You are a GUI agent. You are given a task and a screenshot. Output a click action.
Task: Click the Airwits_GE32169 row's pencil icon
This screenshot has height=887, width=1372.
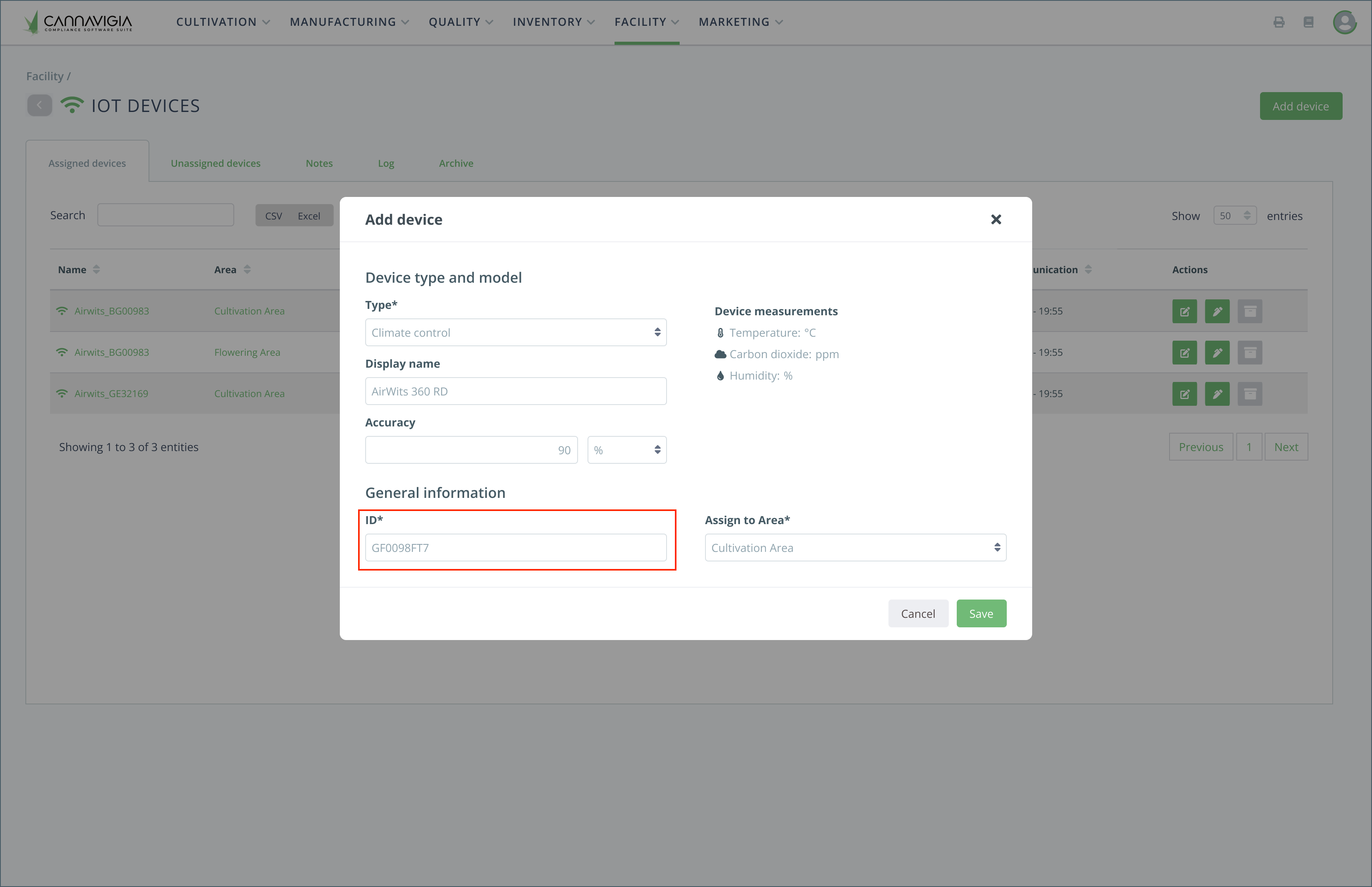[1217, 394]
